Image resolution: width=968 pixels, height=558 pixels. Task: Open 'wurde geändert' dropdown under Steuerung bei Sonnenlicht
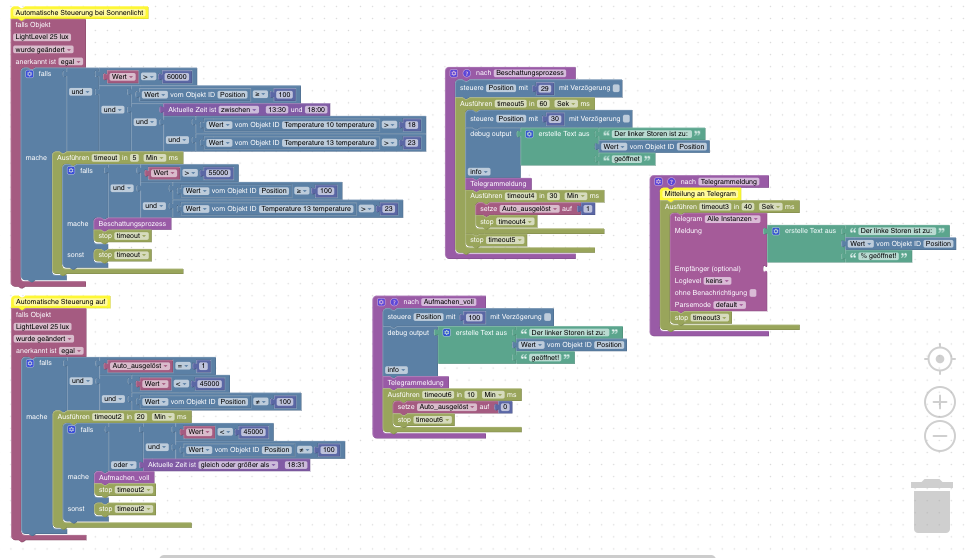pos(43,49)
